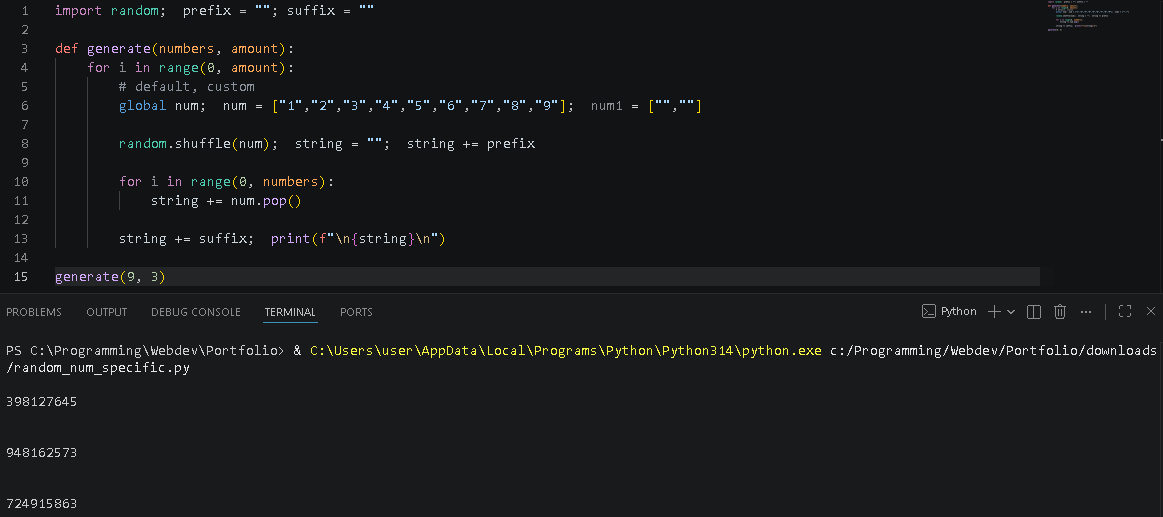Click the 'for i in range(0, numbers):' line
Screen dimensions: 1163x517
(227, 182)
